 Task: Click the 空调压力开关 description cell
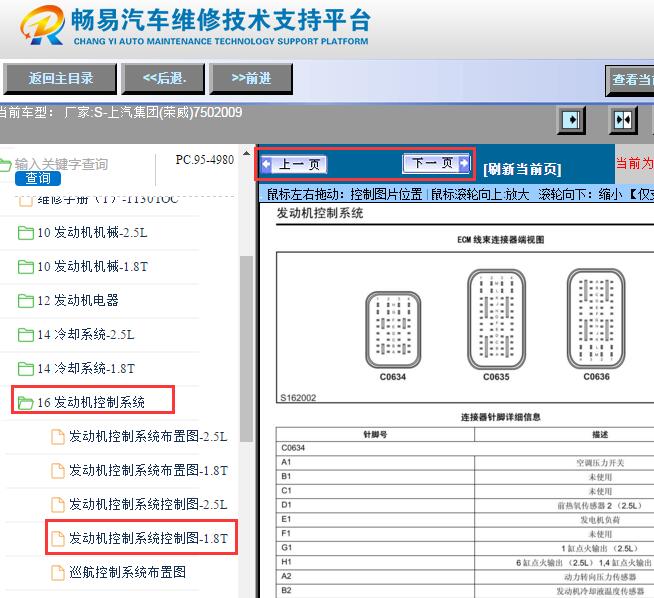point(600,462)
